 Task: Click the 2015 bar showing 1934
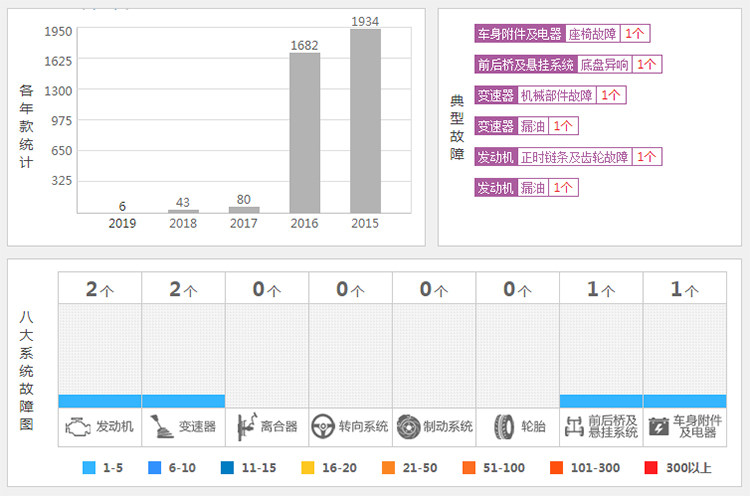(365, 120)
